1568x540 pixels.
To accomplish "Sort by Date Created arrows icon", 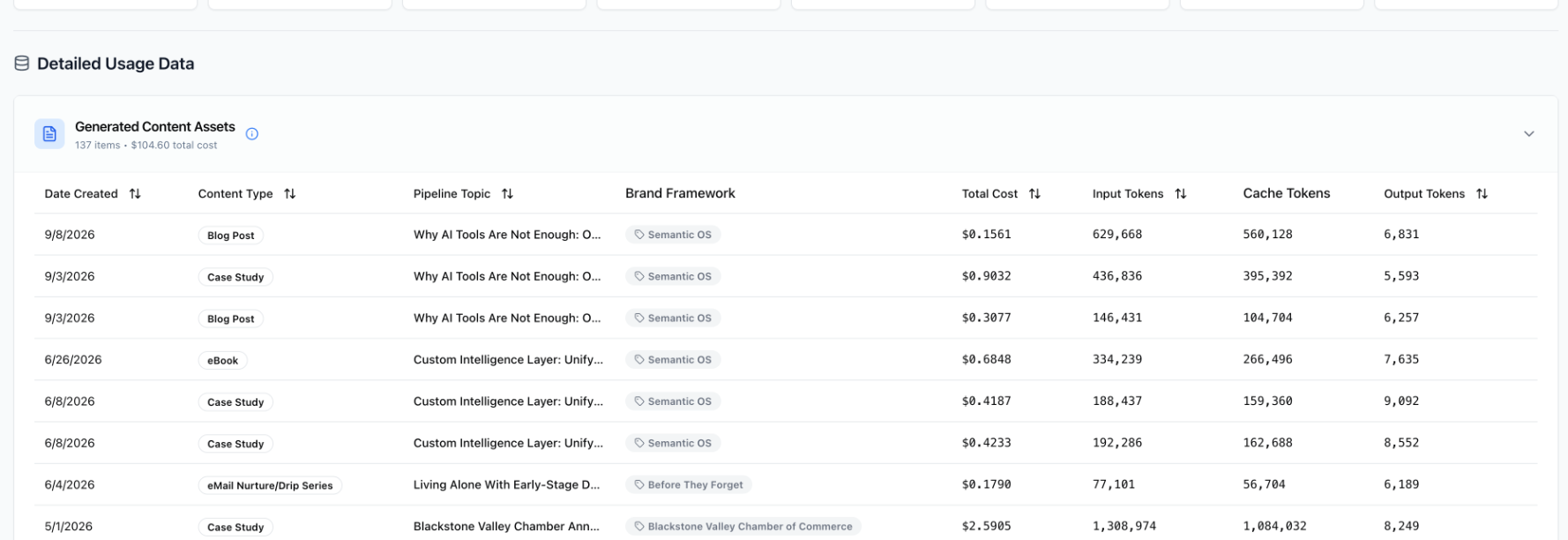I will [135, 194].
